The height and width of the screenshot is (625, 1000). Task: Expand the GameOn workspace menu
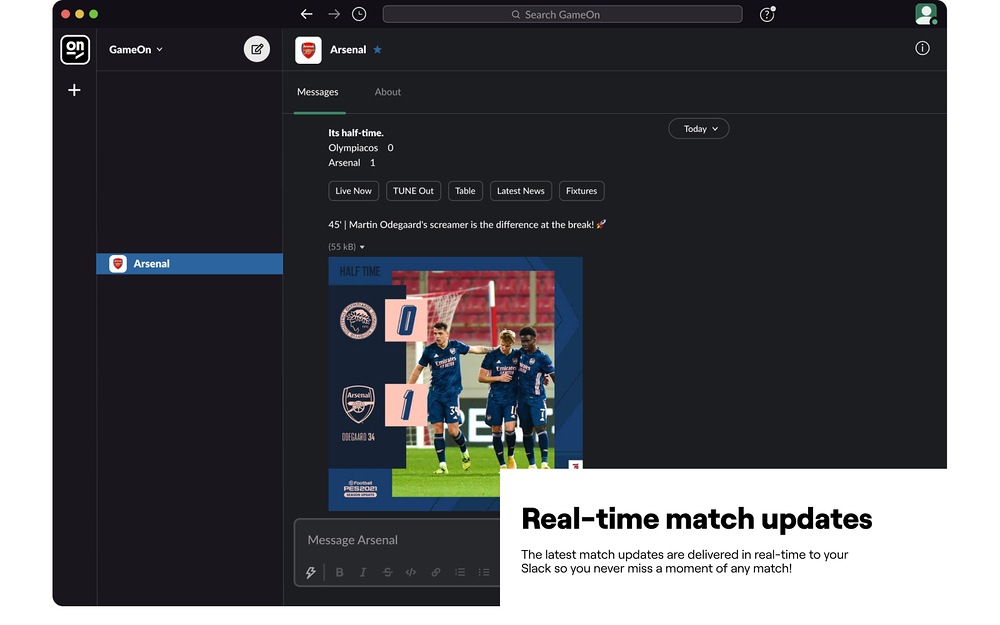click(136, 49)
